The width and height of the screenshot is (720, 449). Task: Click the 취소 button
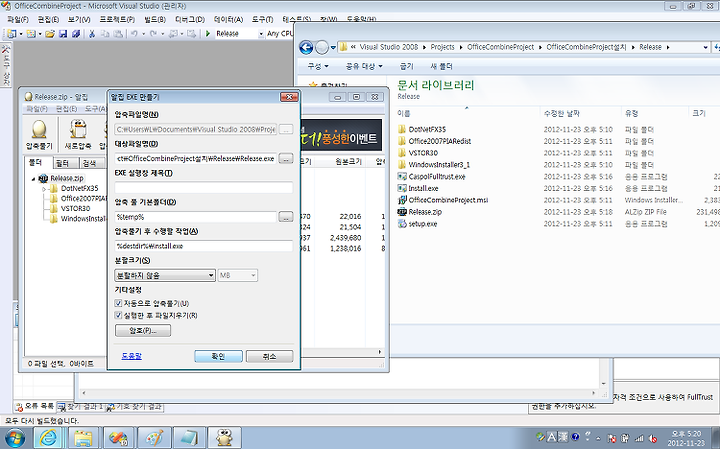(270, 356)
